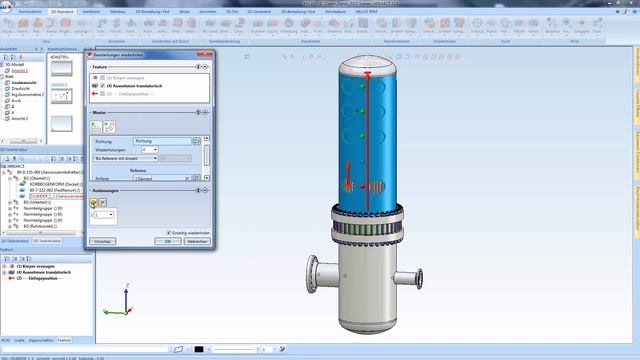Collapse the Auslassungen section in the dialog
Viewport: 640px width, 360px height.
coord(205,190)
